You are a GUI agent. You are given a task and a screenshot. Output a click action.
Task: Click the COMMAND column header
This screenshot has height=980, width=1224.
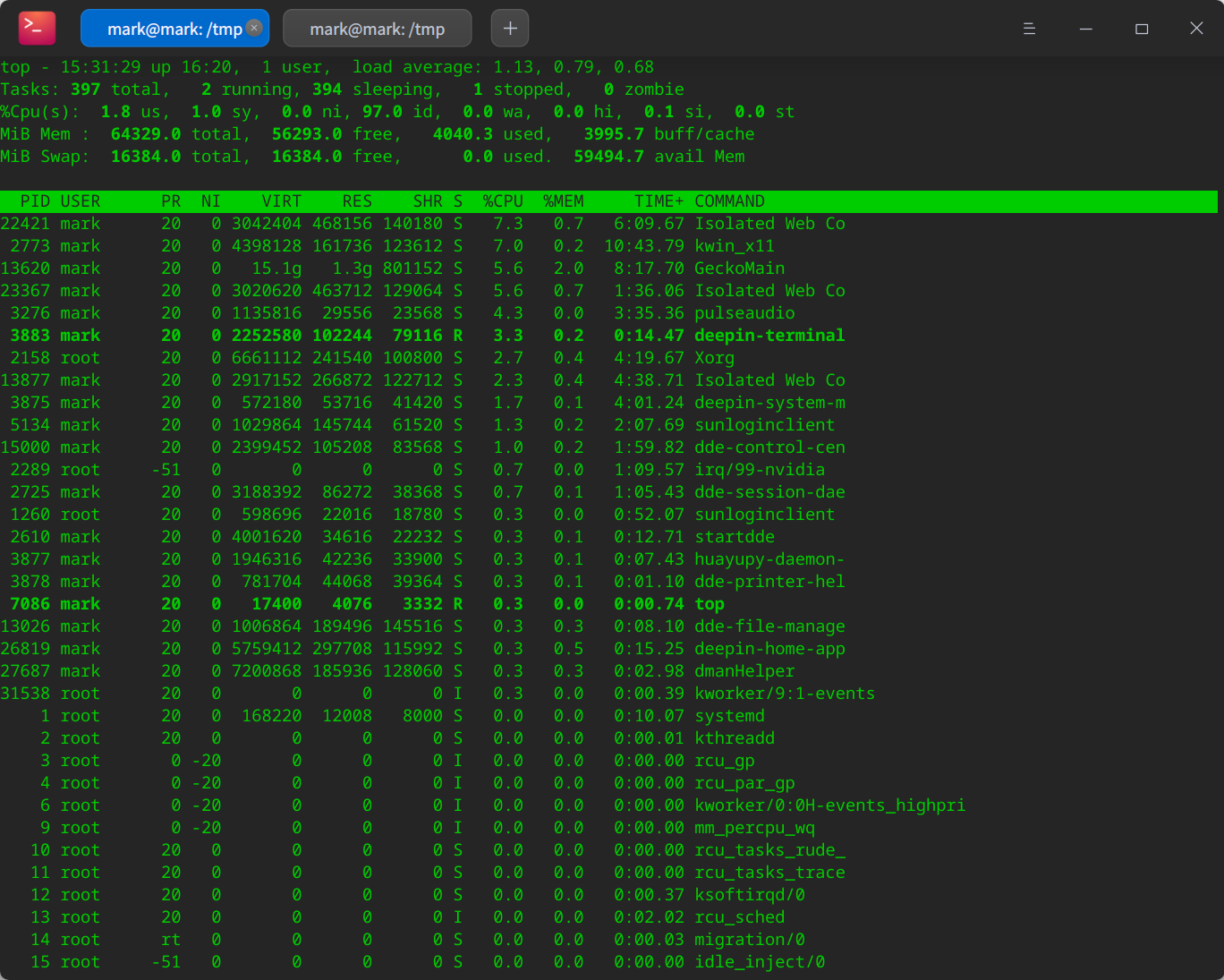(730, 201)
